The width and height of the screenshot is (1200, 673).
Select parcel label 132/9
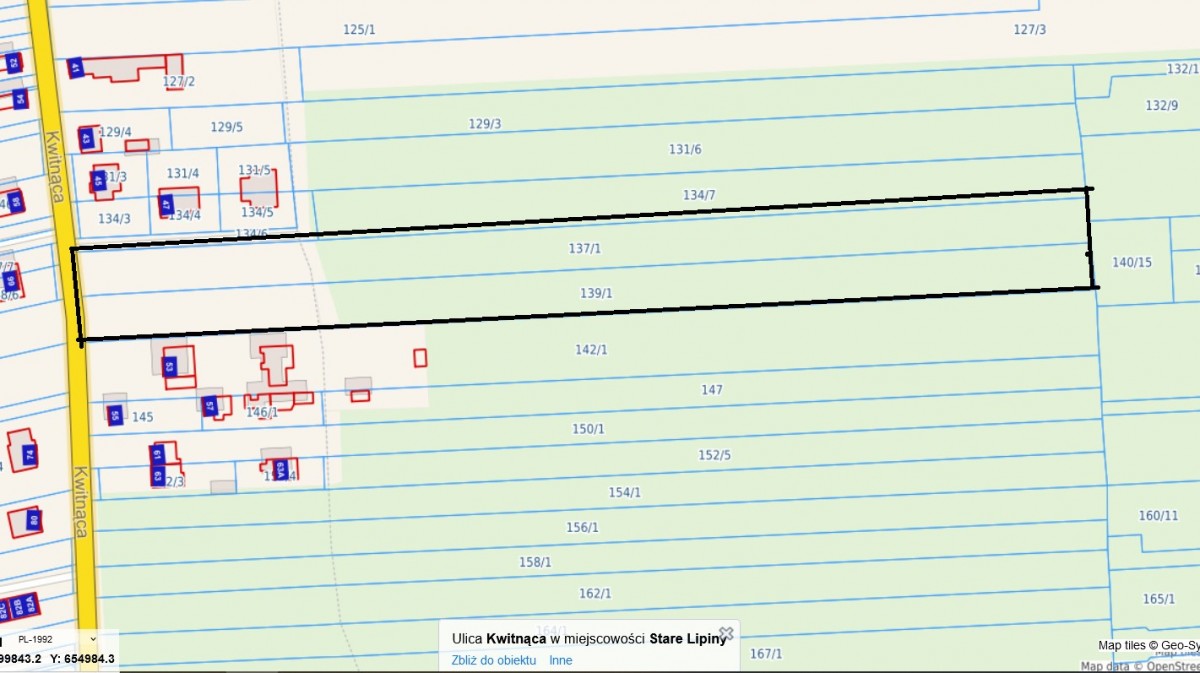(x=1161, y=105)
